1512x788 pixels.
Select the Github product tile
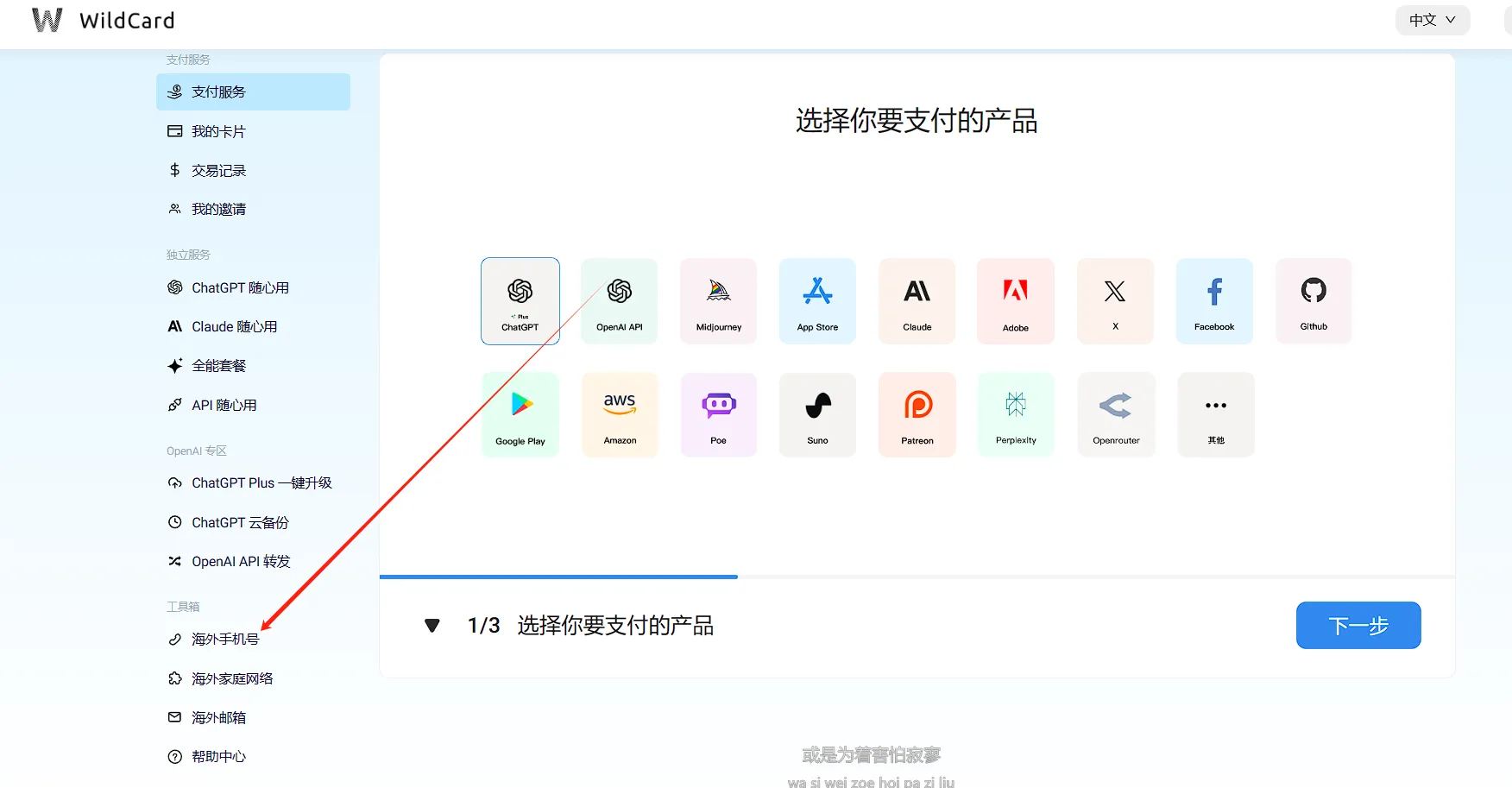click(1314, 301)
